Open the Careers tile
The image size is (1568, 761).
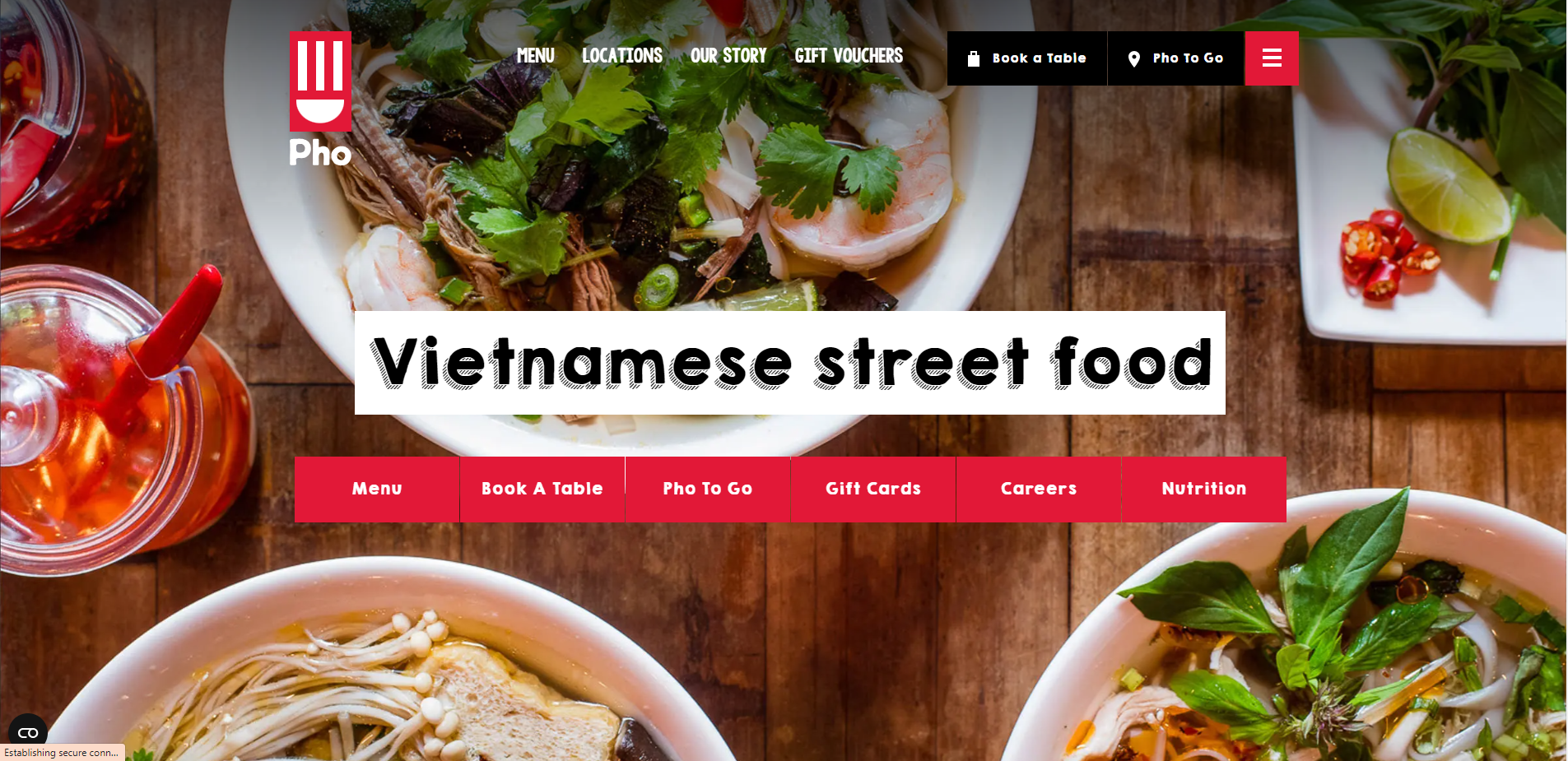[1039, 490]
